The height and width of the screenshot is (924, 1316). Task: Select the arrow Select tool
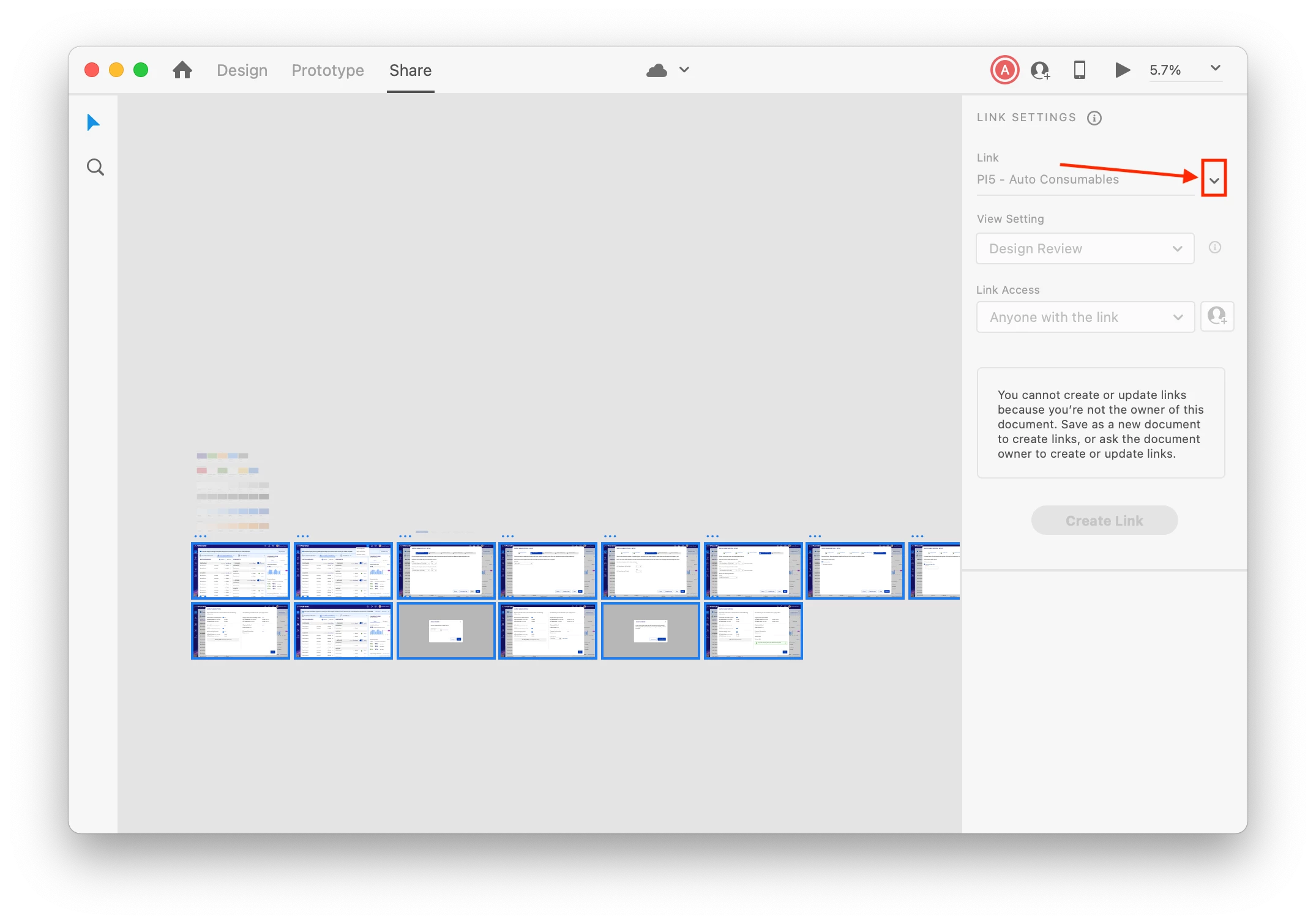93,122
